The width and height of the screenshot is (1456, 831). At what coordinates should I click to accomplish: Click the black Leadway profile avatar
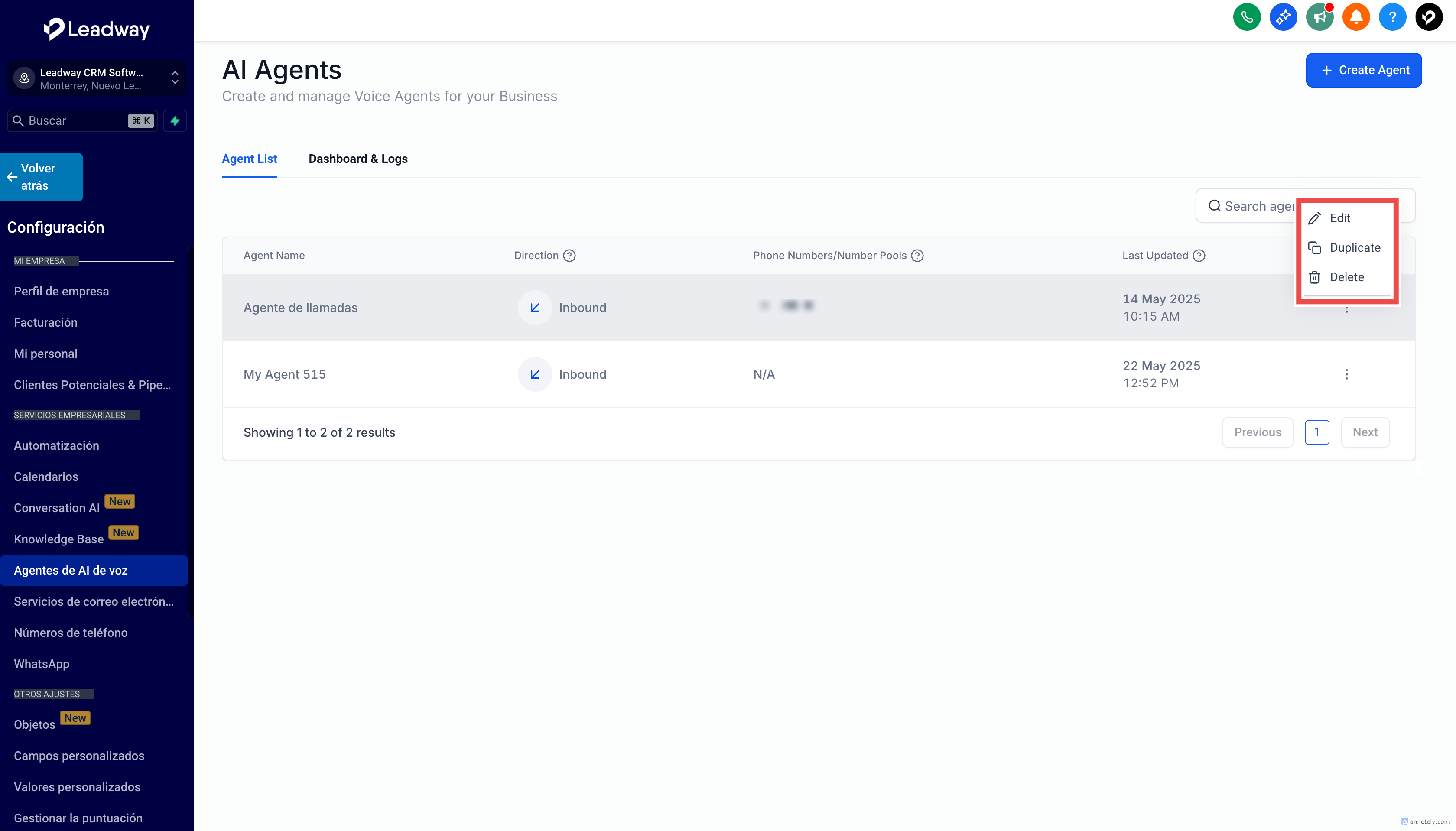pyautogui.click(x=1429, y=17)
